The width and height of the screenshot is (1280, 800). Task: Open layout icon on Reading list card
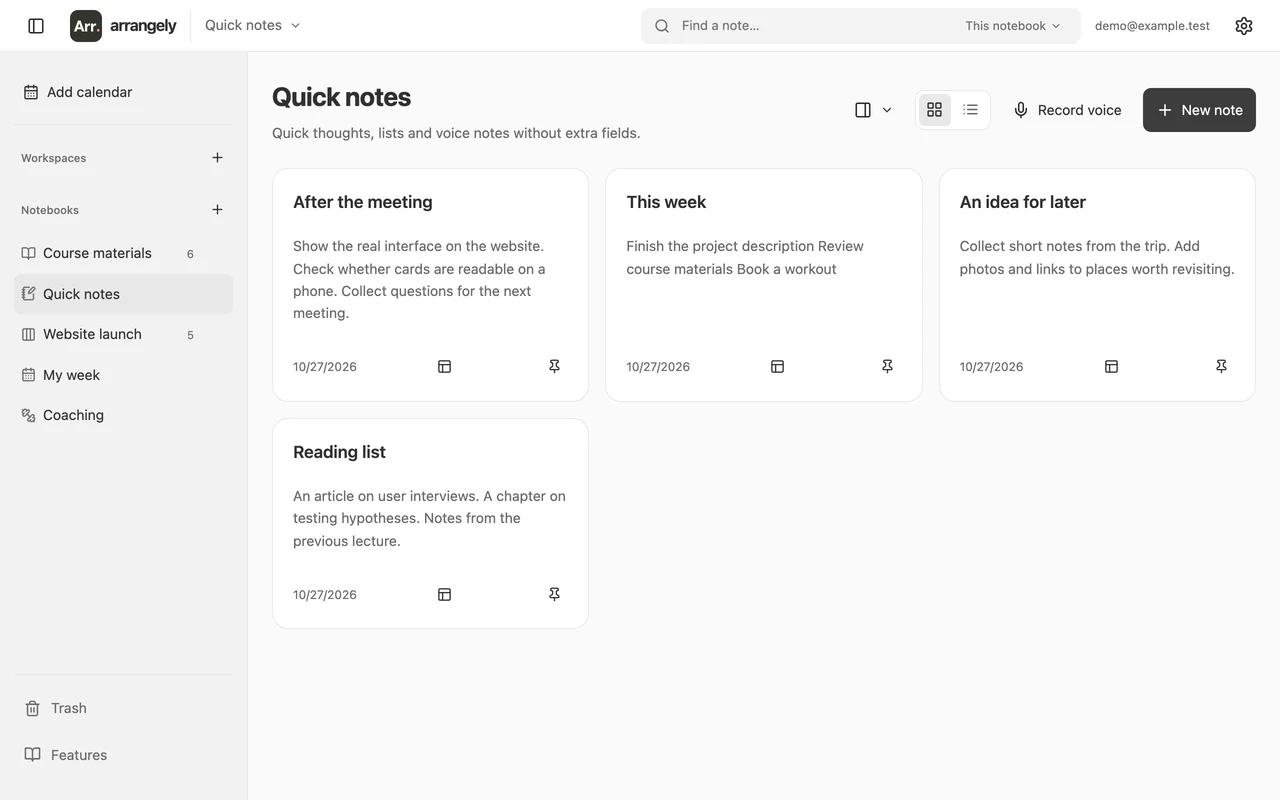(x=444, y=595)
